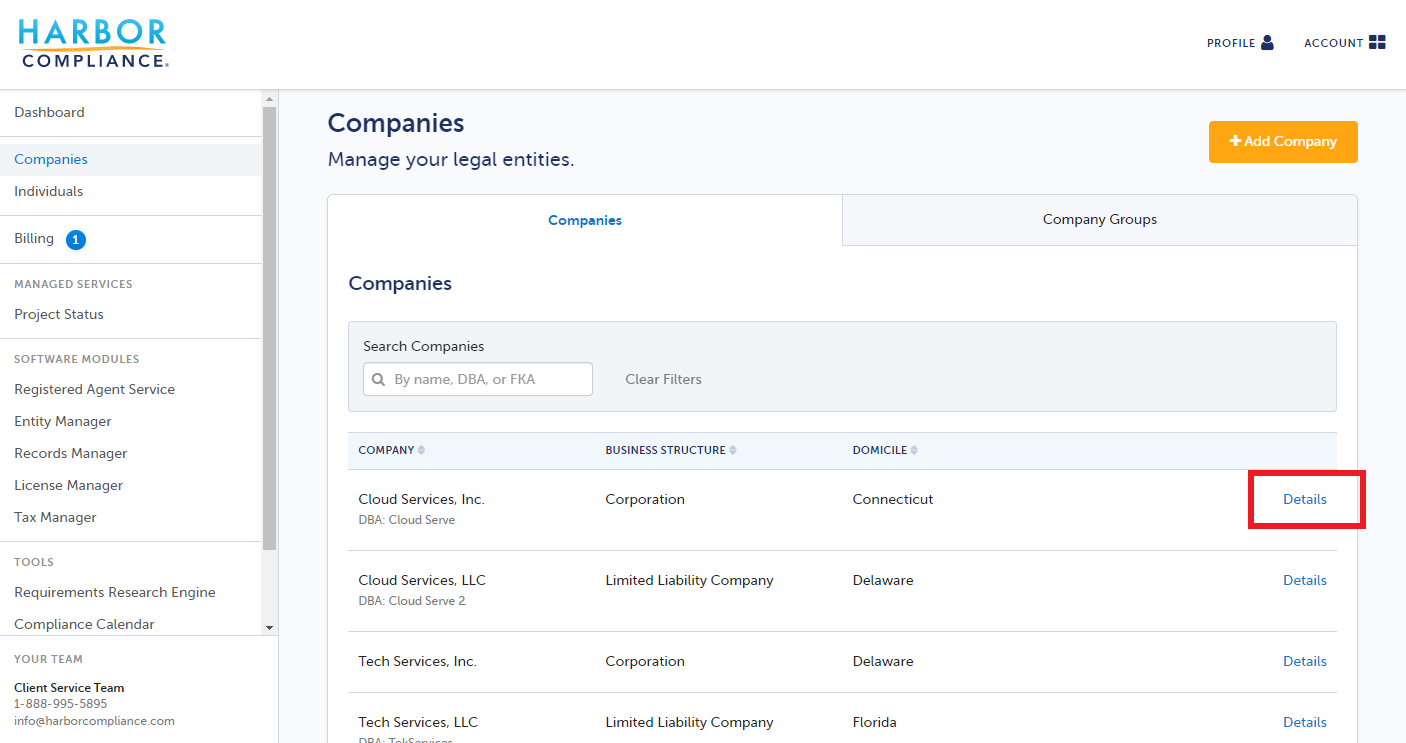Click the PROFILE label in header
Image resolution: width=1406 pixels, height=743 pixels.
(x=1231, y=43)
